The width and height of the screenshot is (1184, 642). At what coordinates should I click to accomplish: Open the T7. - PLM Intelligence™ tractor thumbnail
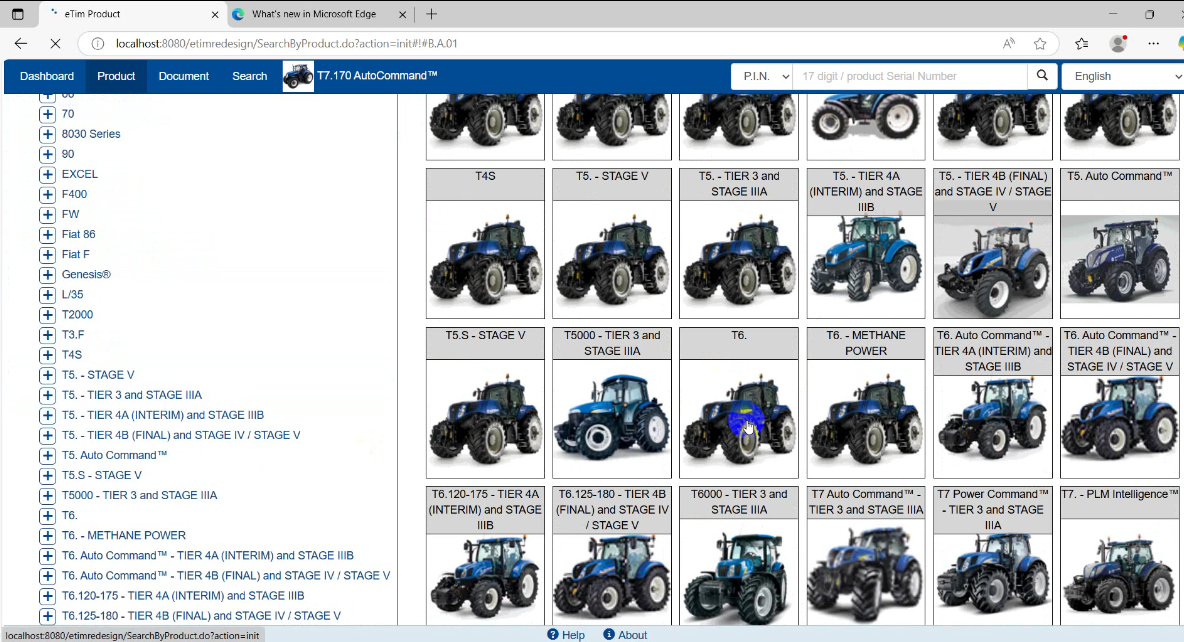pos(1120,572)
